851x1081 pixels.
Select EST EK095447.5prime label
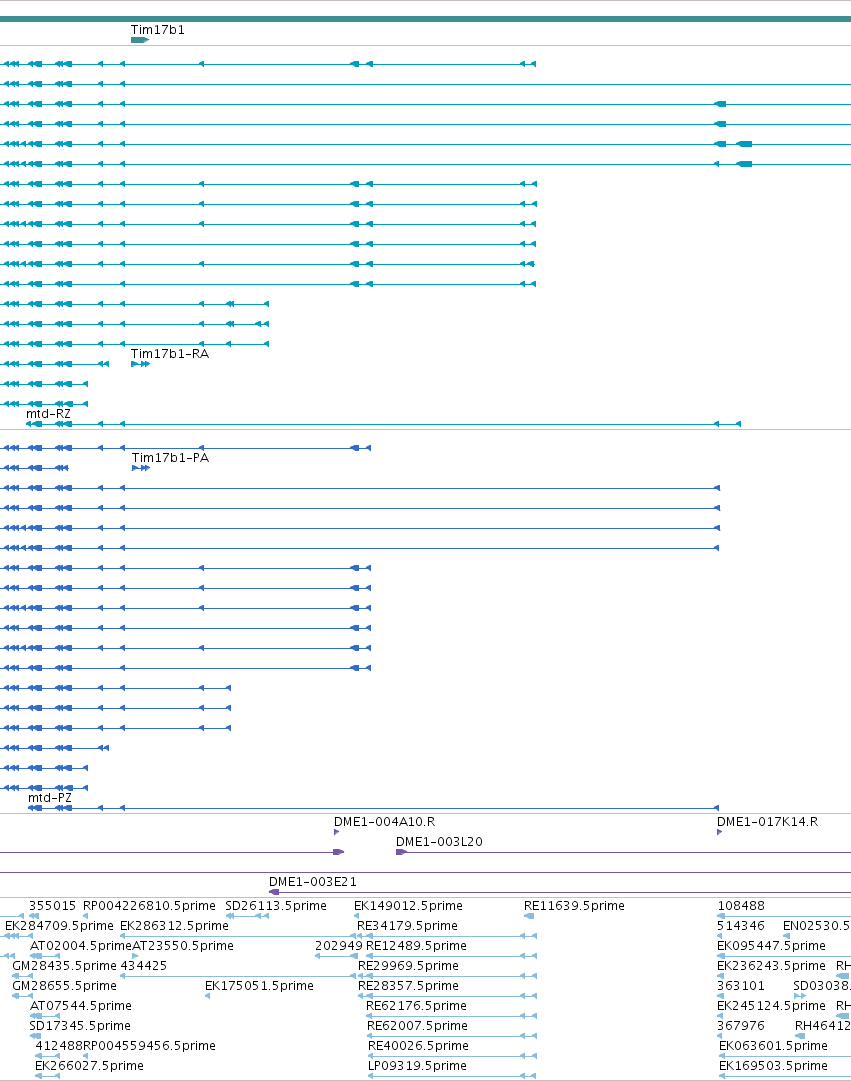pyautogui.click(x=771, y=946)
